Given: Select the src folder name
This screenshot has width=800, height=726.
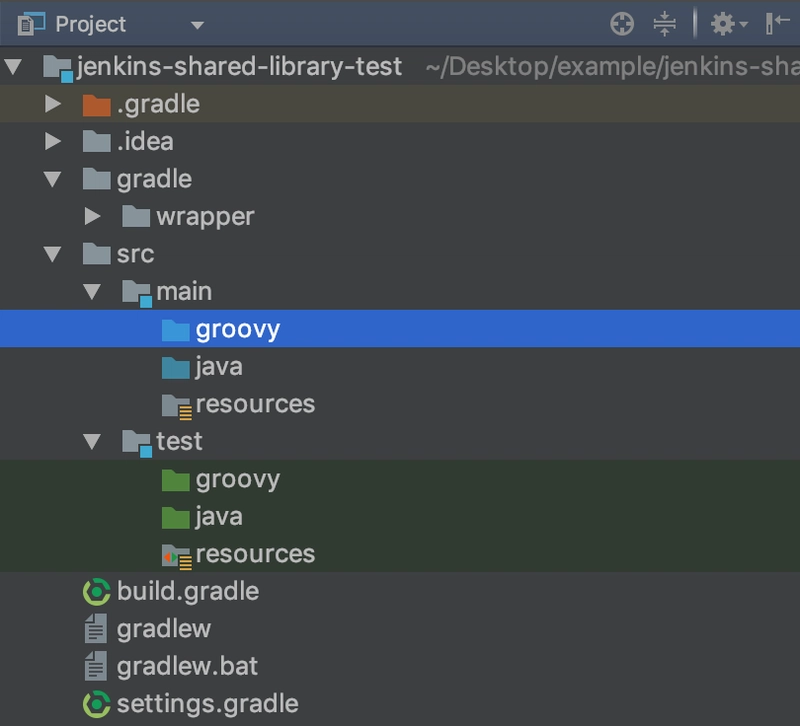Looking at the screenshot, I should 135,255.
